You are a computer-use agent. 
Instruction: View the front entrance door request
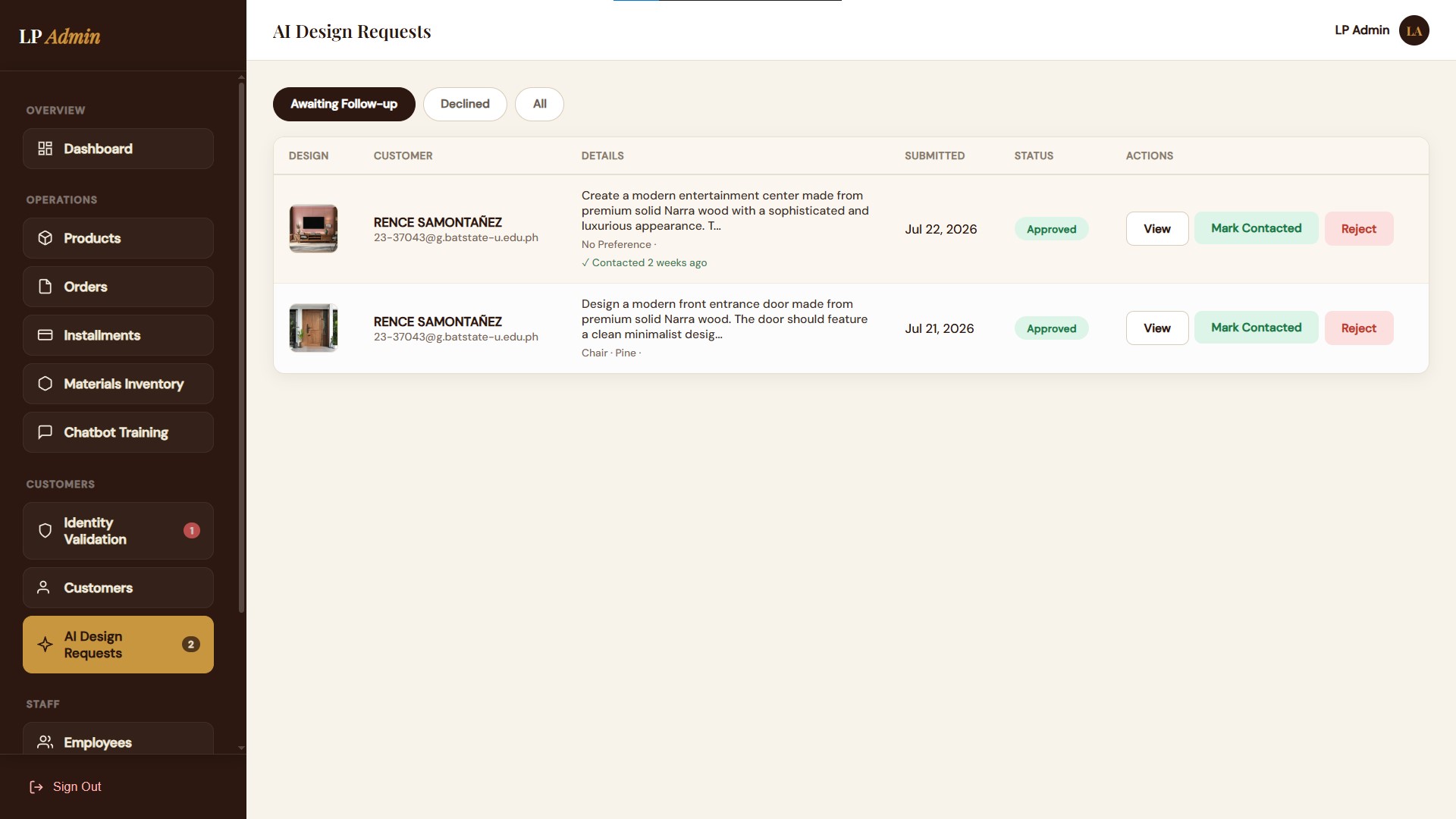tap(1157, 328)
